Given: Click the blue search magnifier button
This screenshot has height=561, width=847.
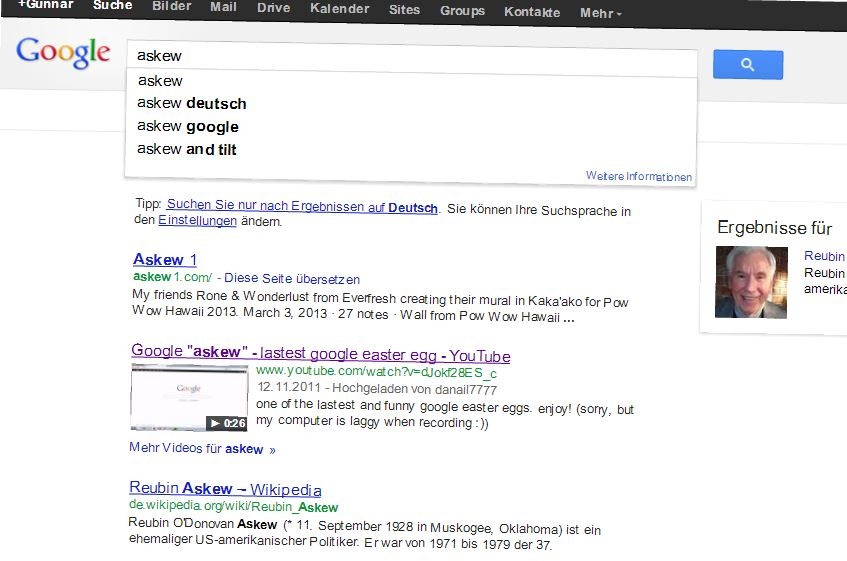Looking at the screenshot, I should [748, 65].
